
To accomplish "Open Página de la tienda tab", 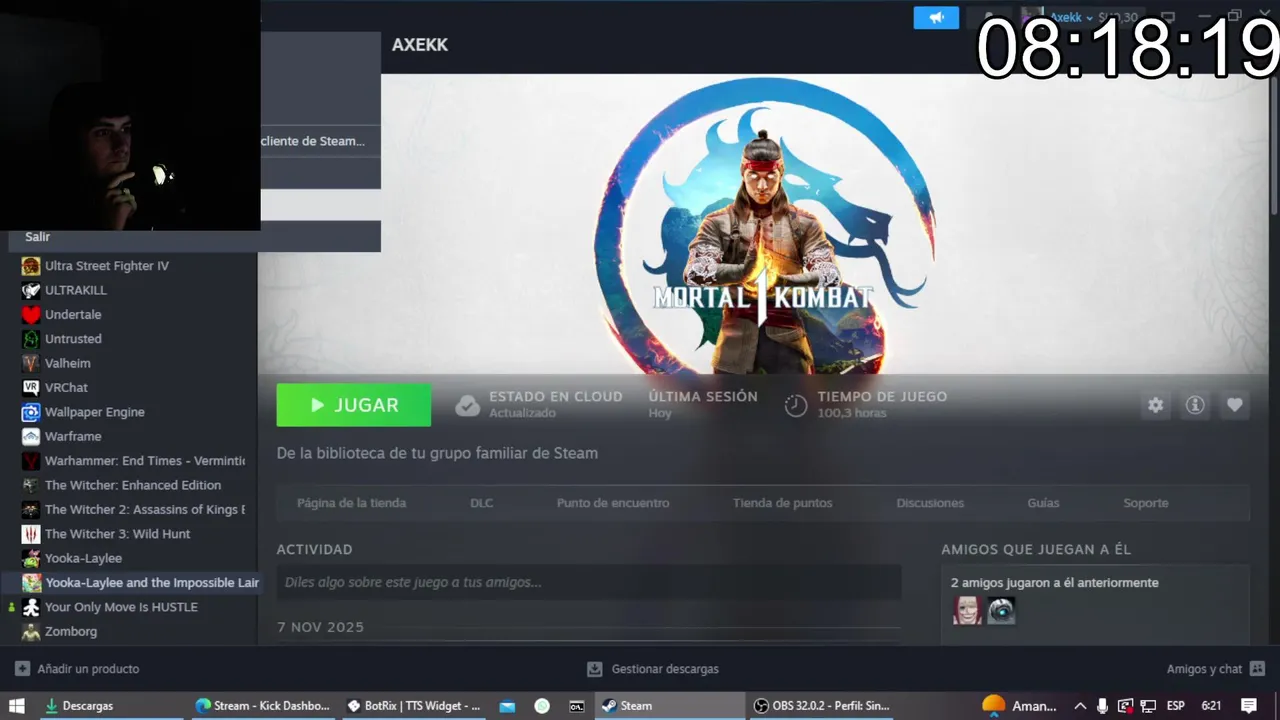I will 351,503.
